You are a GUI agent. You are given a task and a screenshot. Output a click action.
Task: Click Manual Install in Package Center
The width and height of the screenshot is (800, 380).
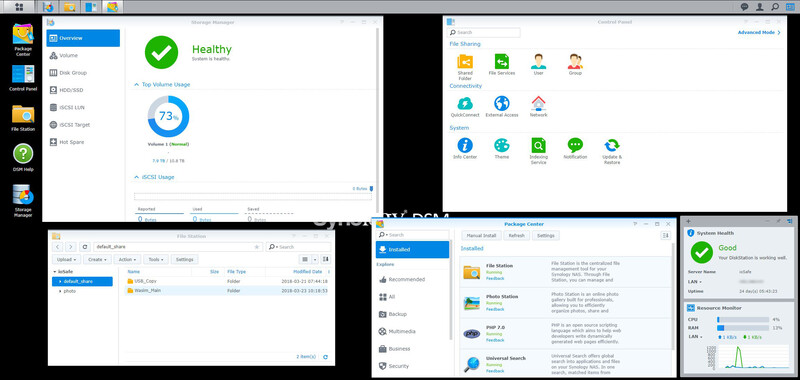click(482, 236)
